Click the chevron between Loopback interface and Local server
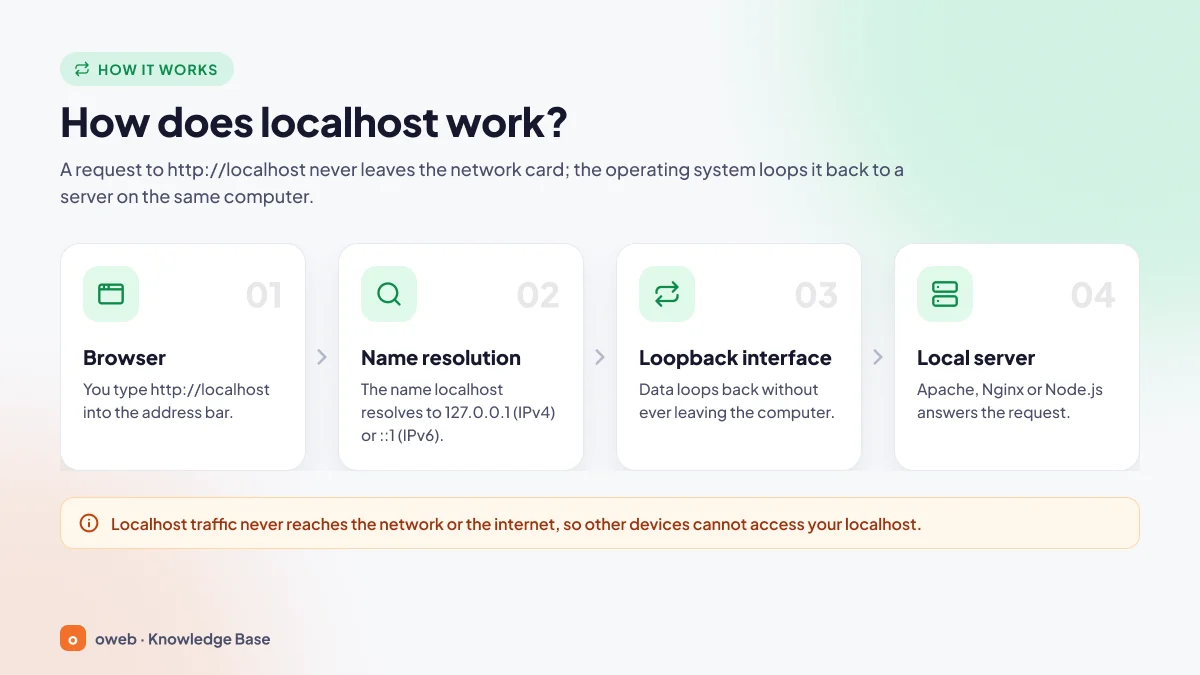The height and width of the screenshot is (675, 1200). tap(878, 357)
